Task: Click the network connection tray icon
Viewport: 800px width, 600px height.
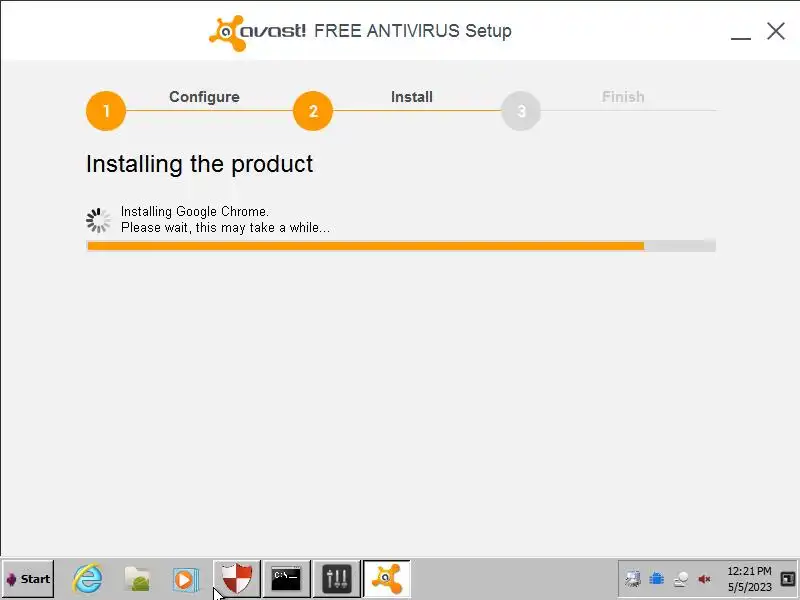Action: (x=681, y=579)
